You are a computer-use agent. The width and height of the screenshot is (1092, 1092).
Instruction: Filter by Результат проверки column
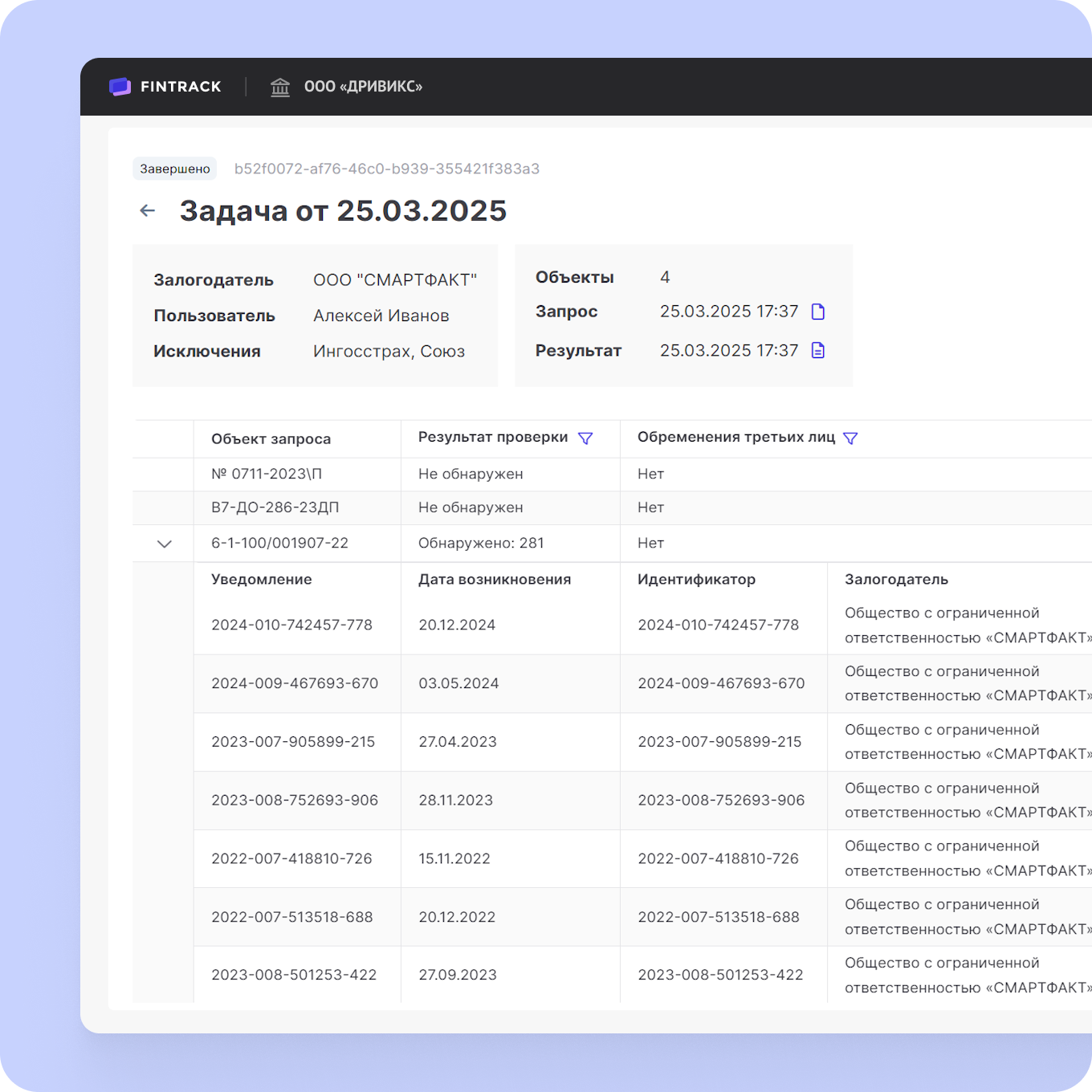585,438
